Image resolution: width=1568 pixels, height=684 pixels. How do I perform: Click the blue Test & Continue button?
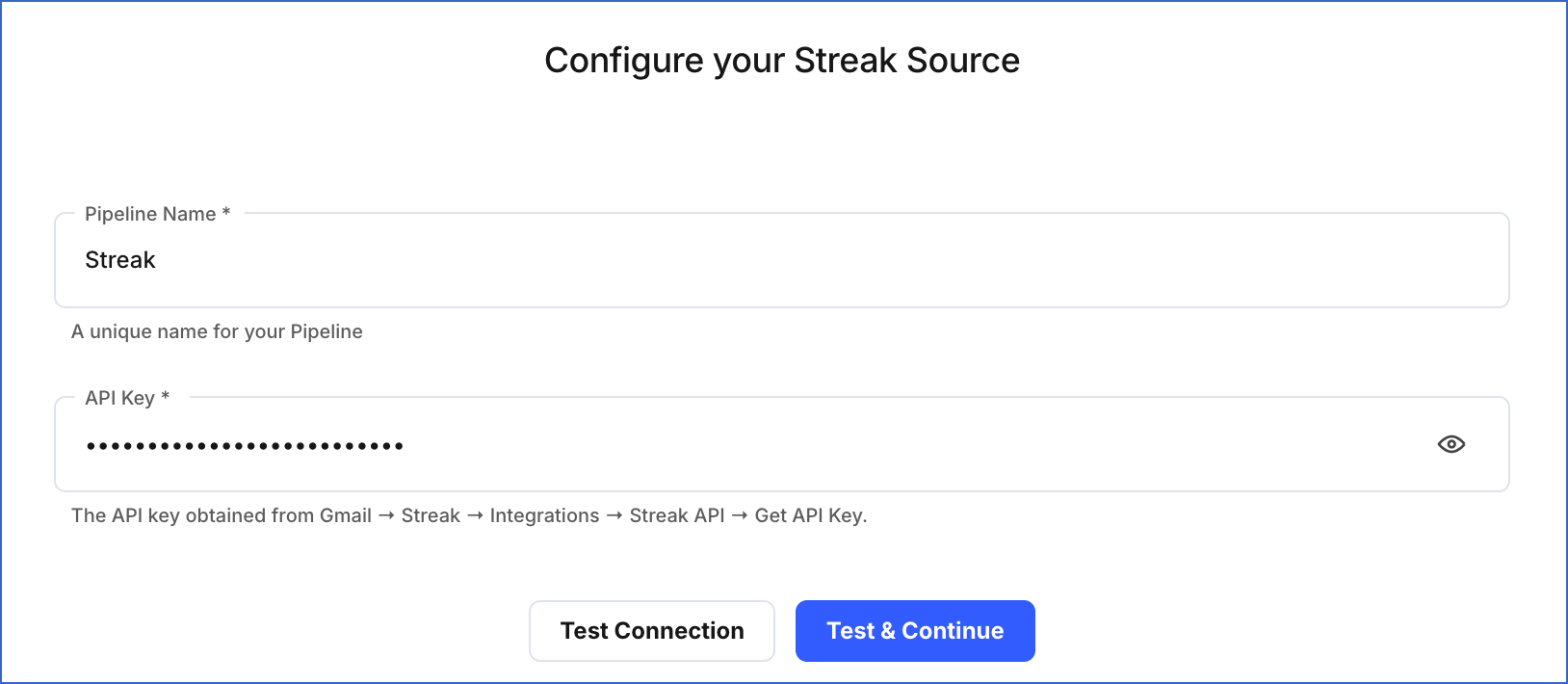[914, 630]
